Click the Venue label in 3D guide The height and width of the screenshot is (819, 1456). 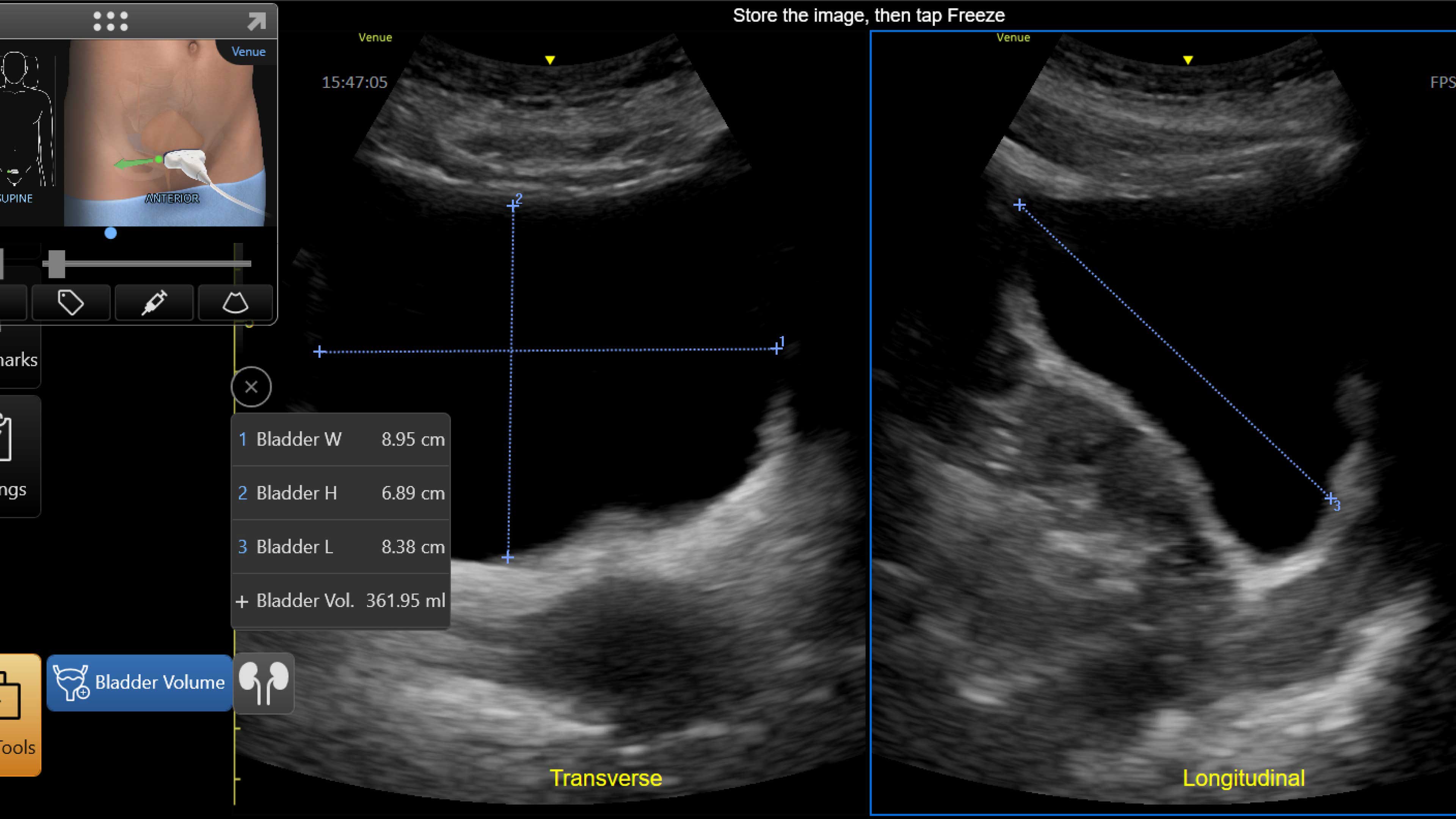[248, 52]
